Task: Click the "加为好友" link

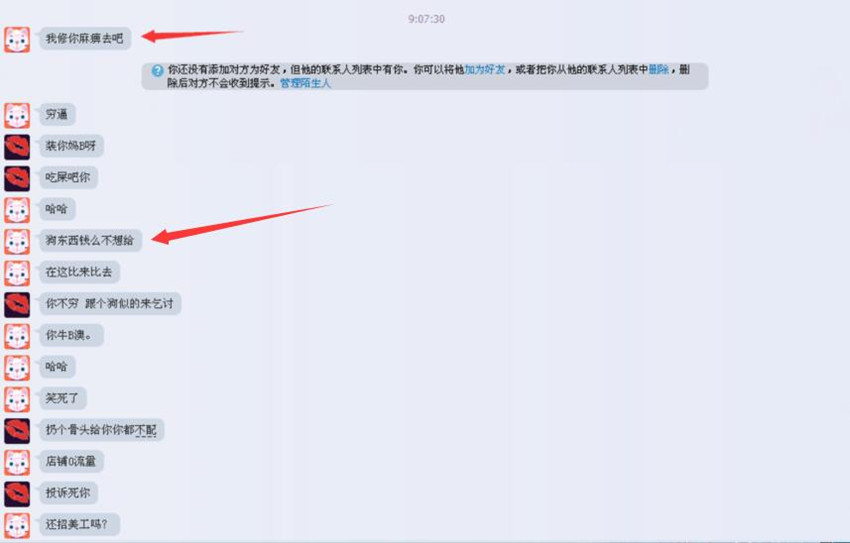Action: [x=485, y=69]
